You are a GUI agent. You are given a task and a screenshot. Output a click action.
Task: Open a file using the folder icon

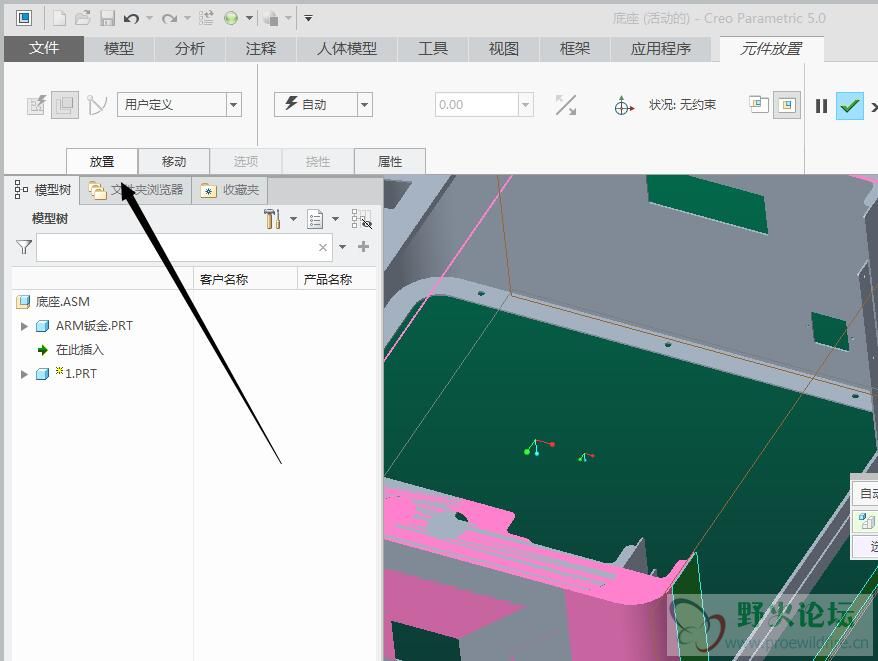[x=83, y=18]
